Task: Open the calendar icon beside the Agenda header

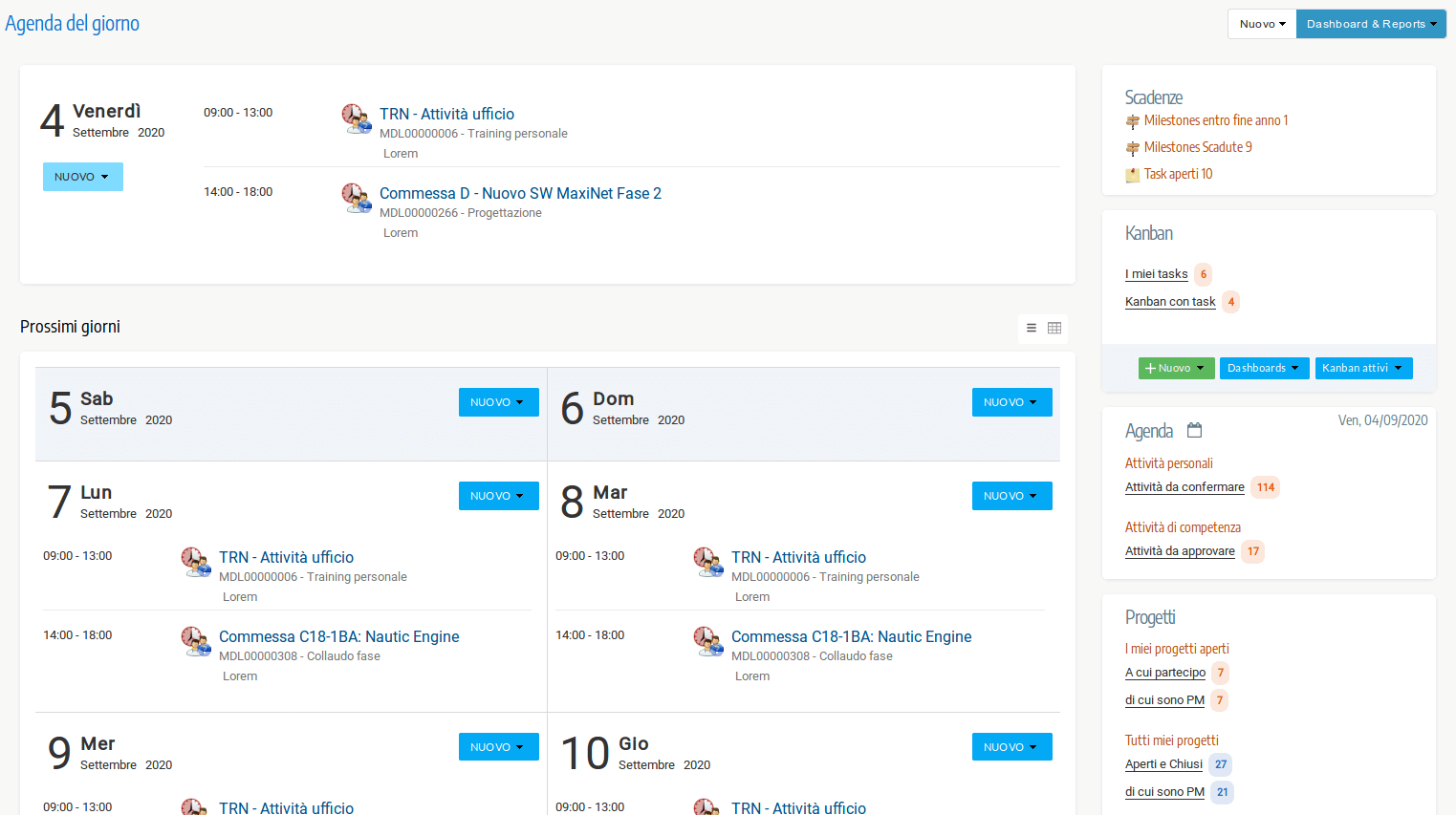Action: click(x=1194, y=430)
